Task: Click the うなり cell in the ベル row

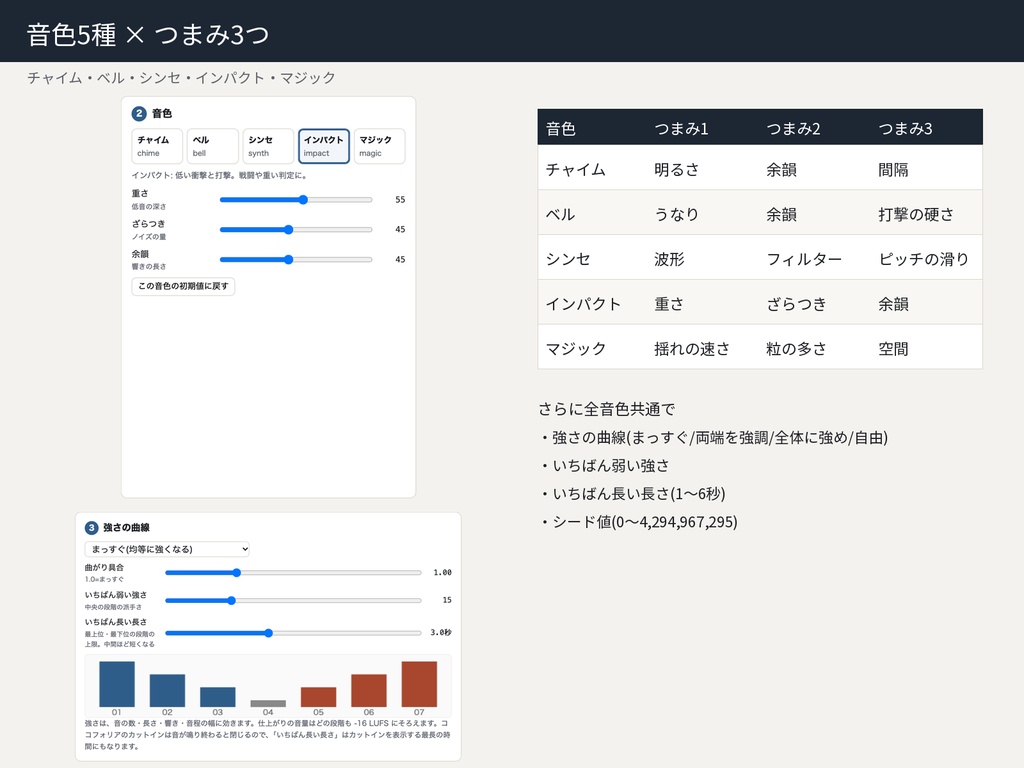Action: (677, 214)
